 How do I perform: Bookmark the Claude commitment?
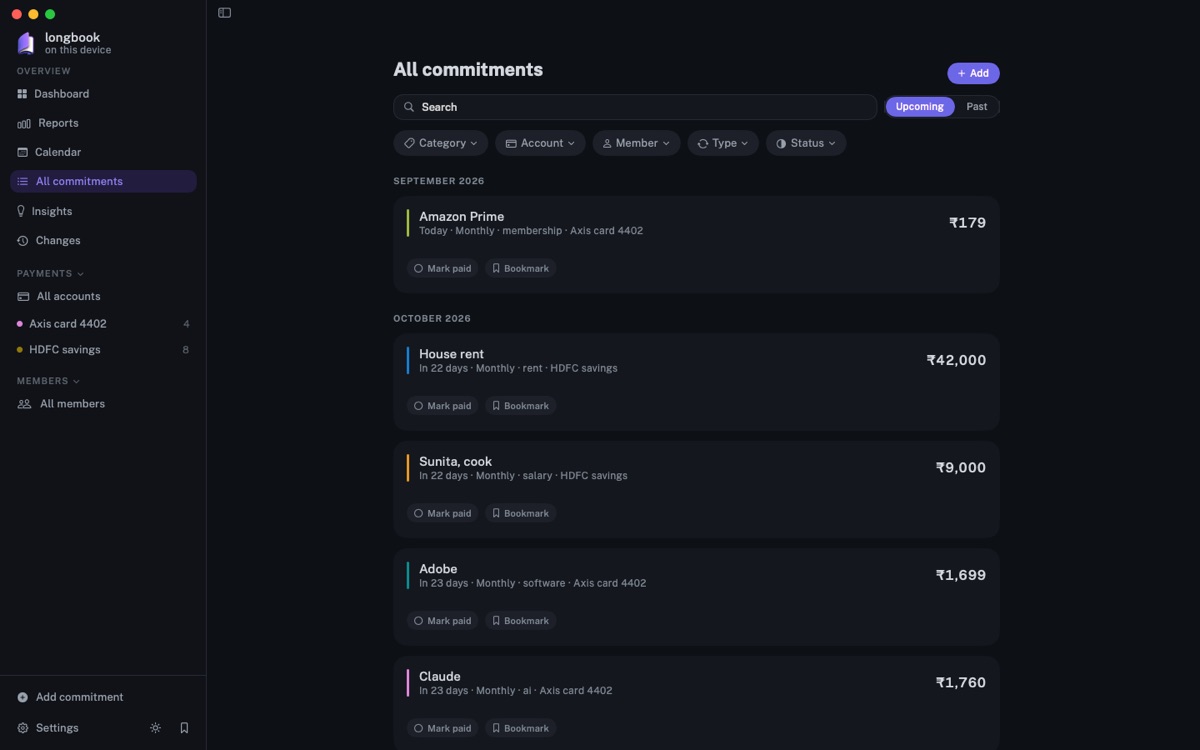pos(520,728)
